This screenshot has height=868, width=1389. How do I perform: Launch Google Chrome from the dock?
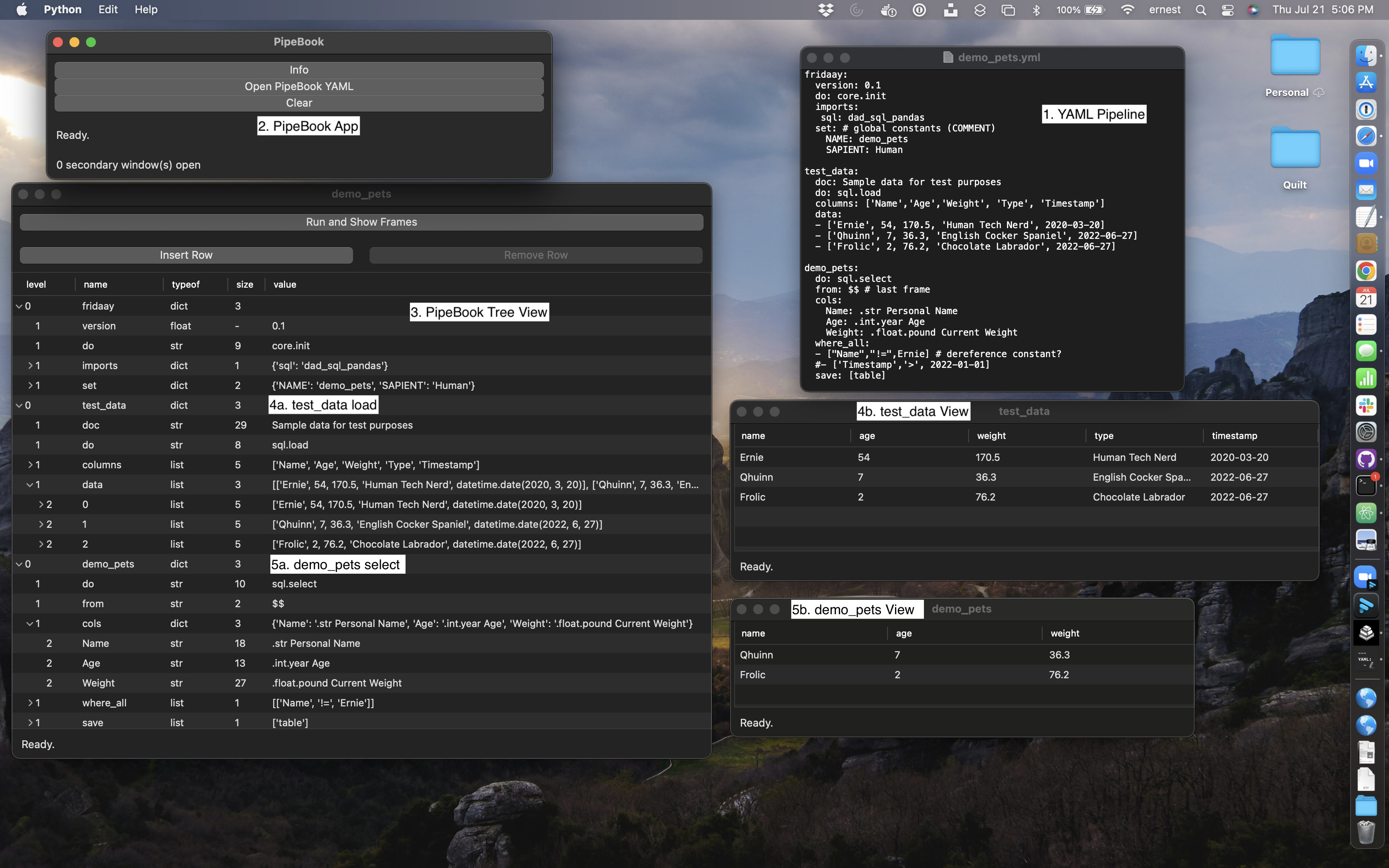pos(1366,271)
